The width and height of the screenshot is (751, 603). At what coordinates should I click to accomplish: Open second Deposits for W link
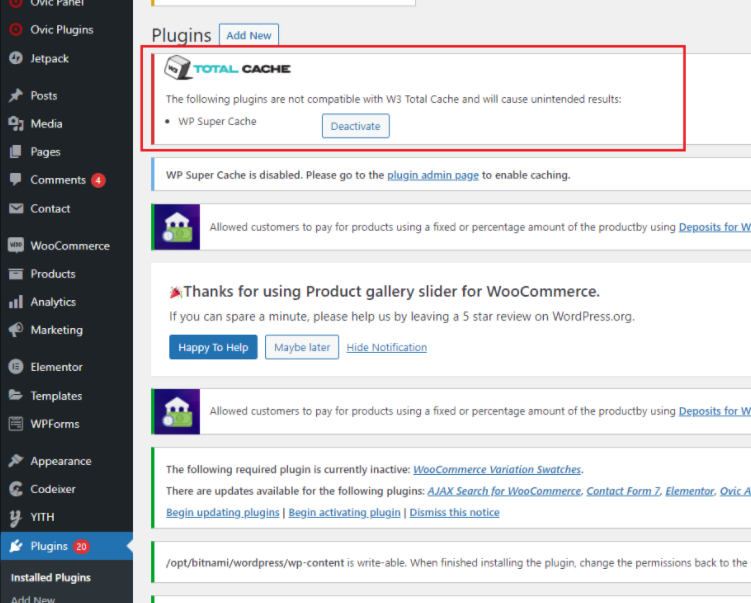click(715, 411)
